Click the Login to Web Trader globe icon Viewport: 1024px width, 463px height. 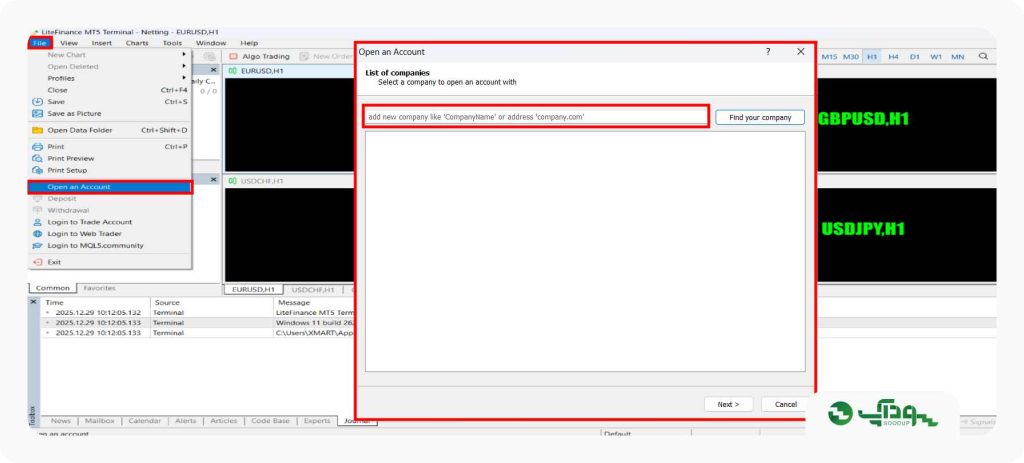point(37,234)
